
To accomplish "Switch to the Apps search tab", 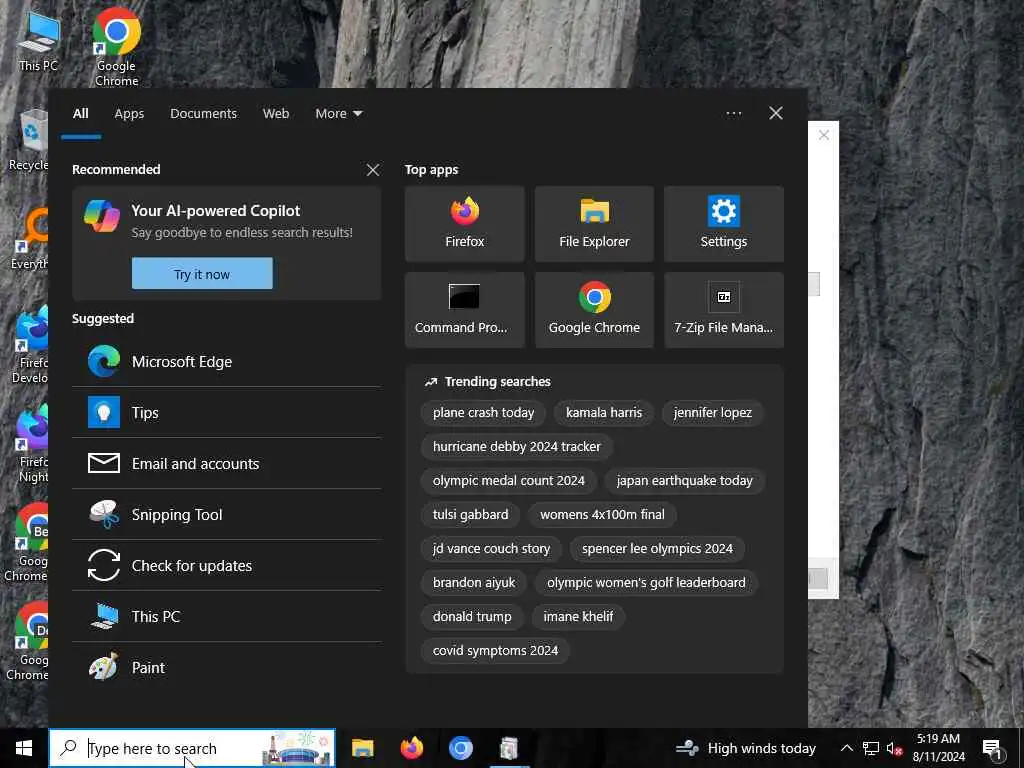I will click(129, 114).
